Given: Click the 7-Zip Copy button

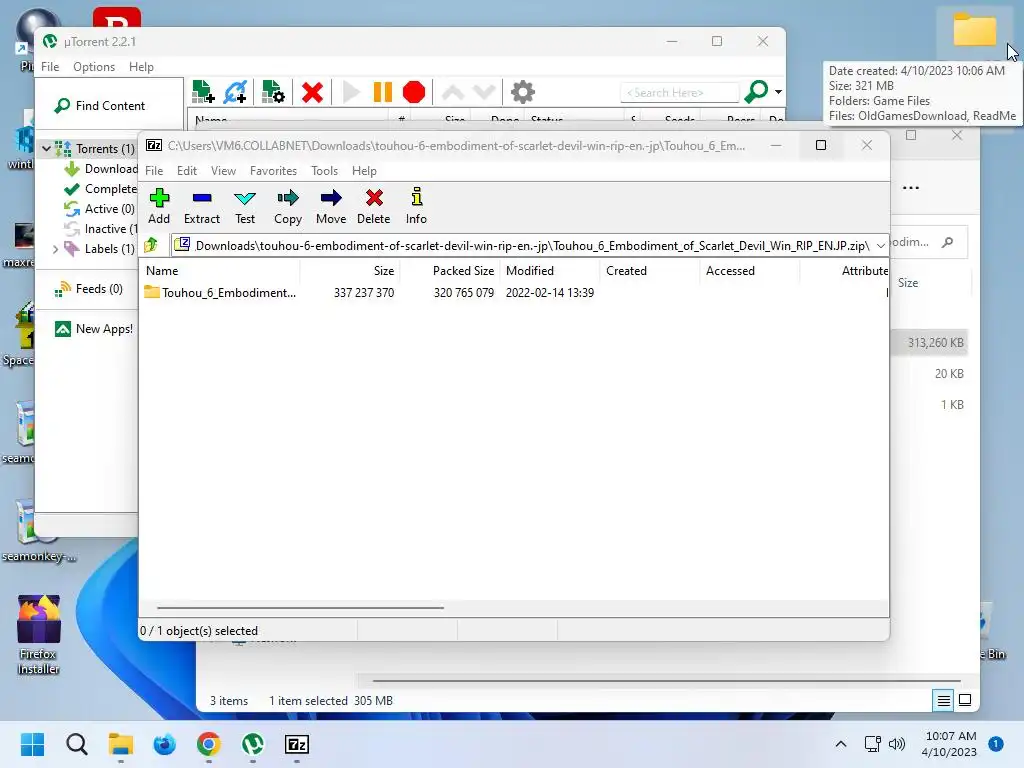Looking at the screenshot, I should pyautogui.click(x=287, y=206).
